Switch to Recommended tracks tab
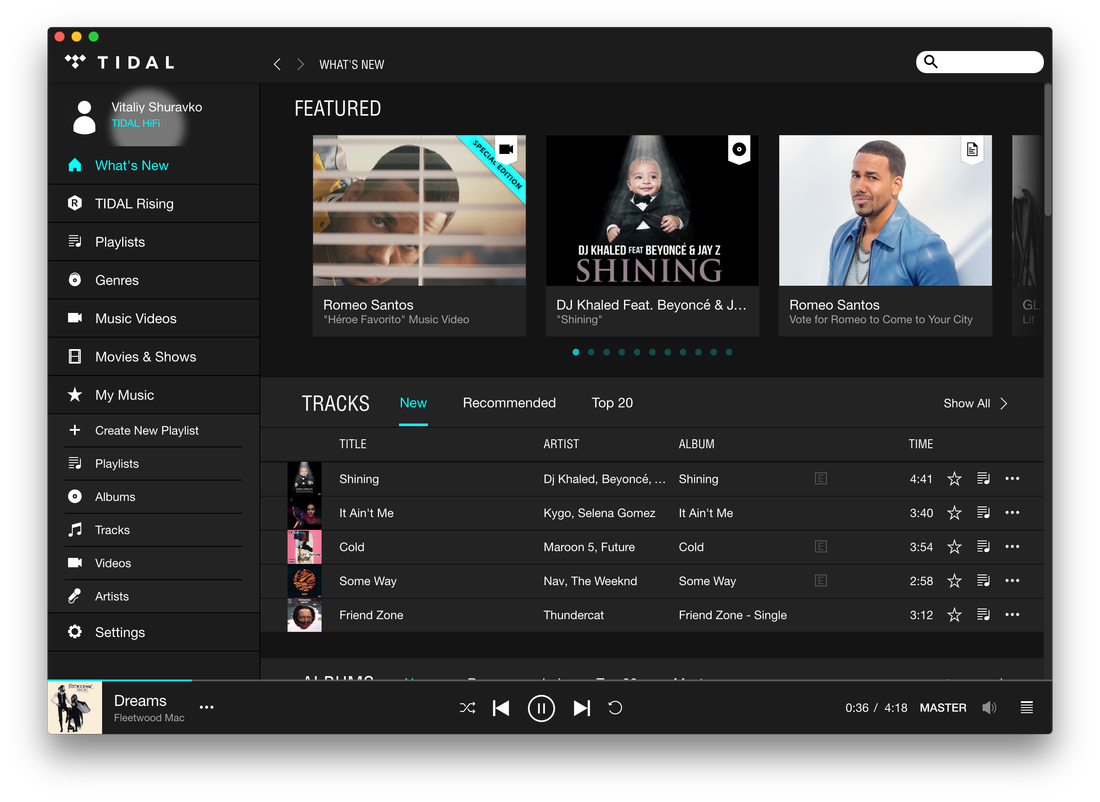This screenshot has width=1100, height=802. 509,403
